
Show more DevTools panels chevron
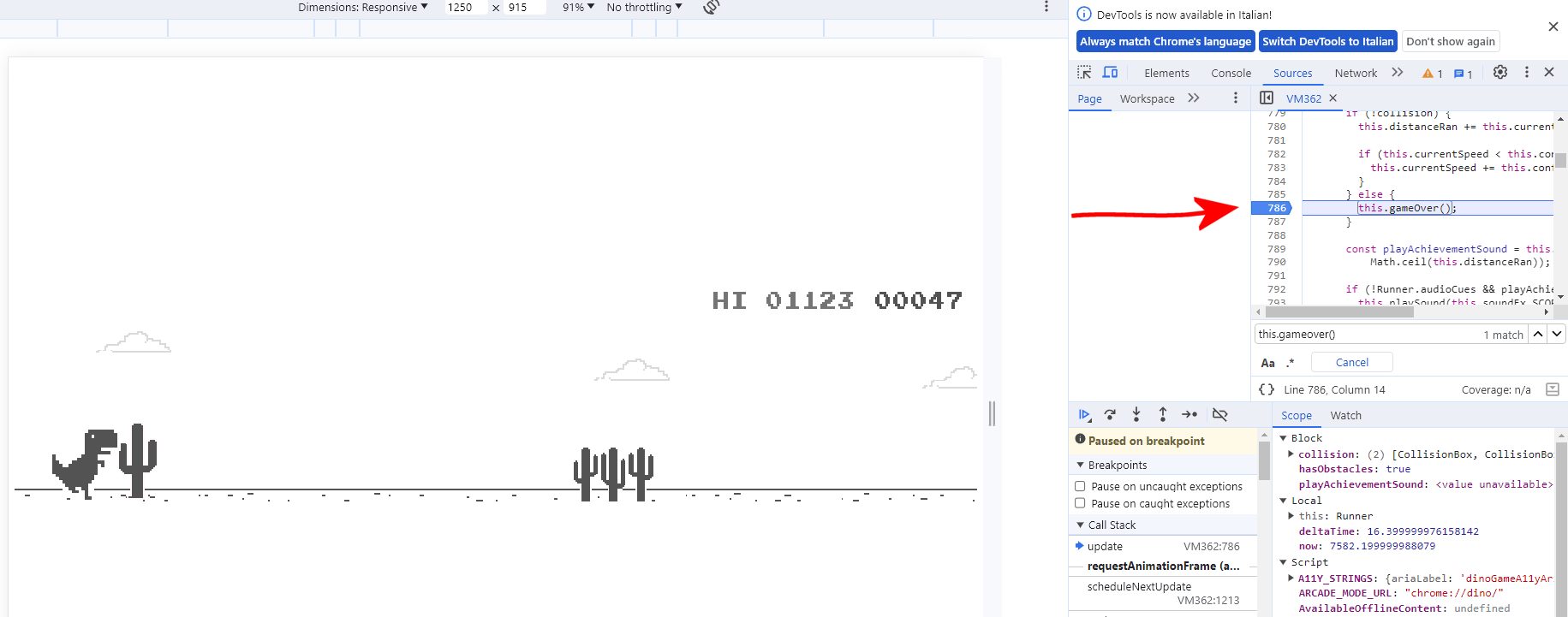pos(1398,73)
